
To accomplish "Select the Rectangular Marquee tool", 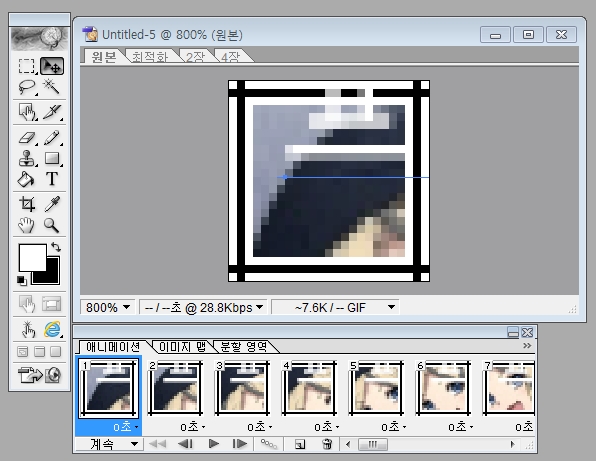I will [x=27, y=66].
